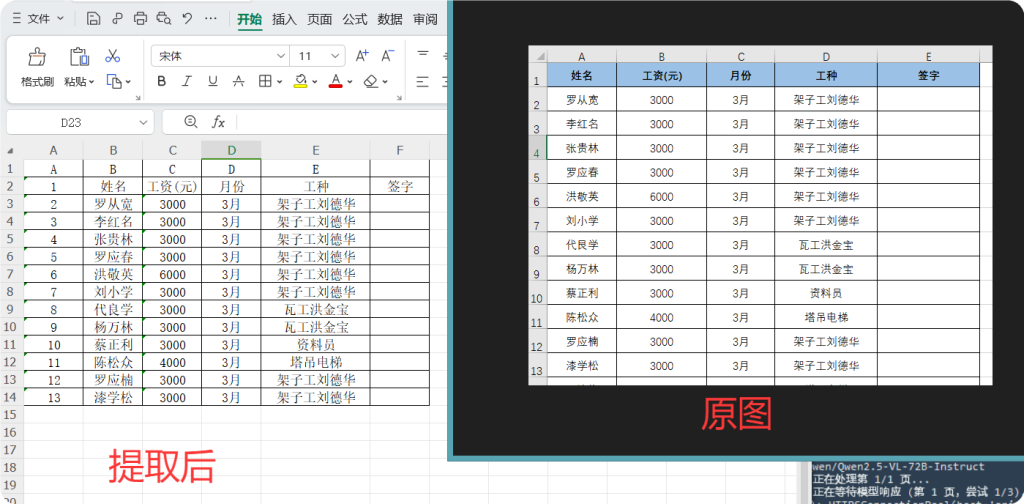Screen dimensions: 1024x504
Task: Open clipboard group dialog launcher arrow
Action: click(x=138, y=98)
